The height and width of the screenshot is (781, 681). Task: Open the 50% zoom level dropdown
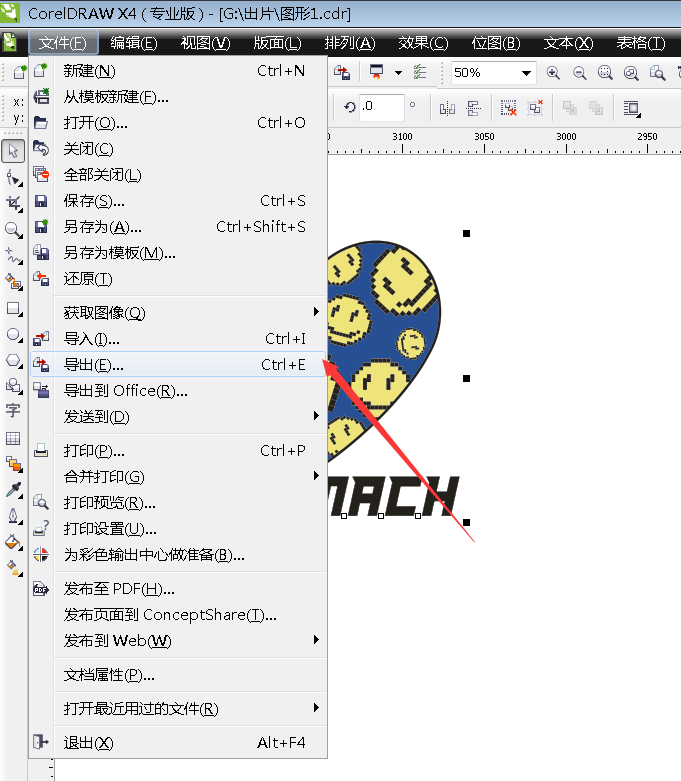526,73
